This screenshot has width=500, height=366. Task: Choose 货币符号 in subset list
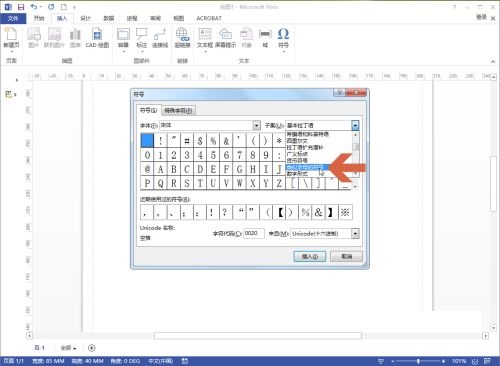(x=297, y=161)
